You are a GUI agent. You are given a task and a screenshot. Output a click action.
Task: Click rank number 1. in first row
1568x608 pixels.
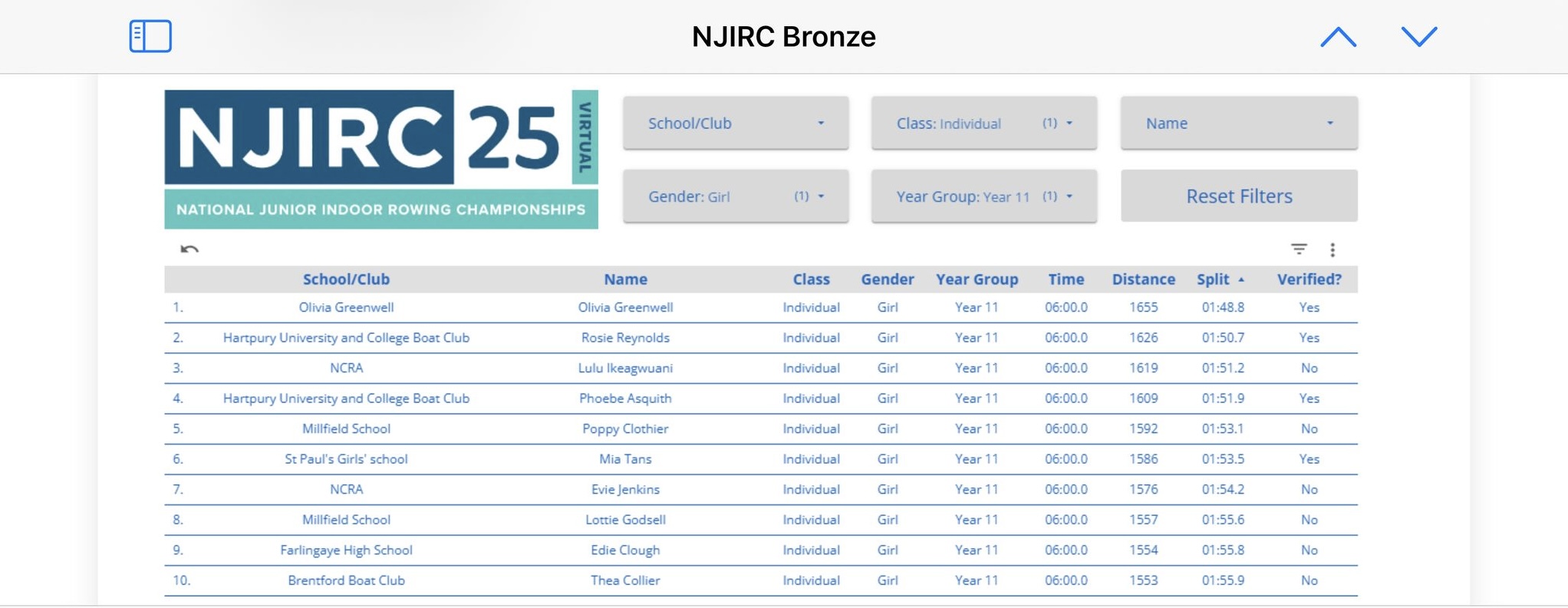pos(178,307)
